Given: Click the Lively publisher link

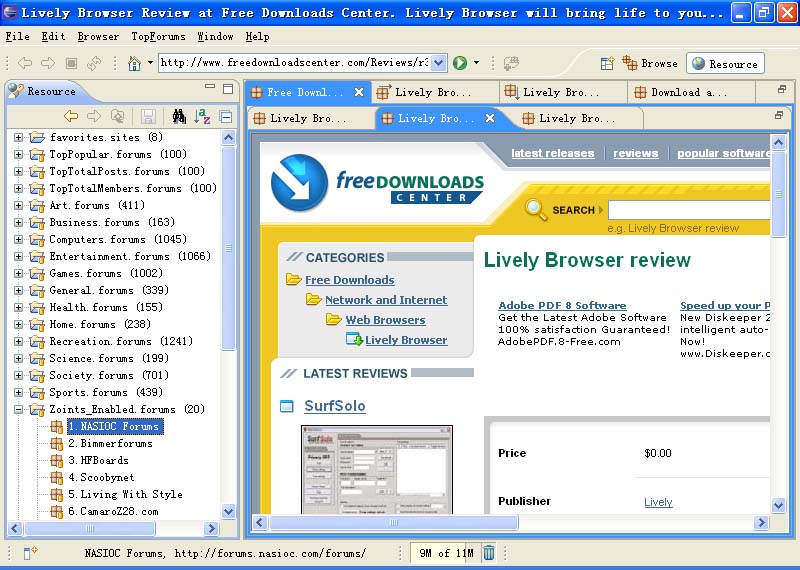Looking at the screenshot, I should [658, 502].
